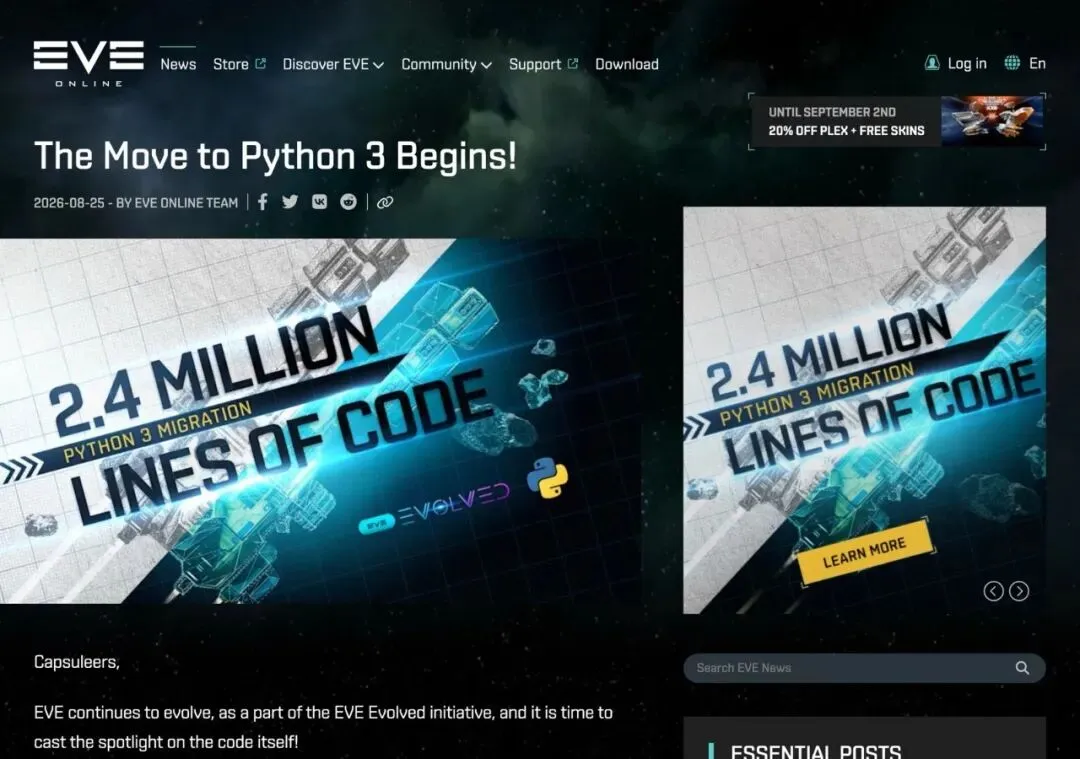Open the En language selector
The height and width of the screenshot is (759, 1080).
1037,63
